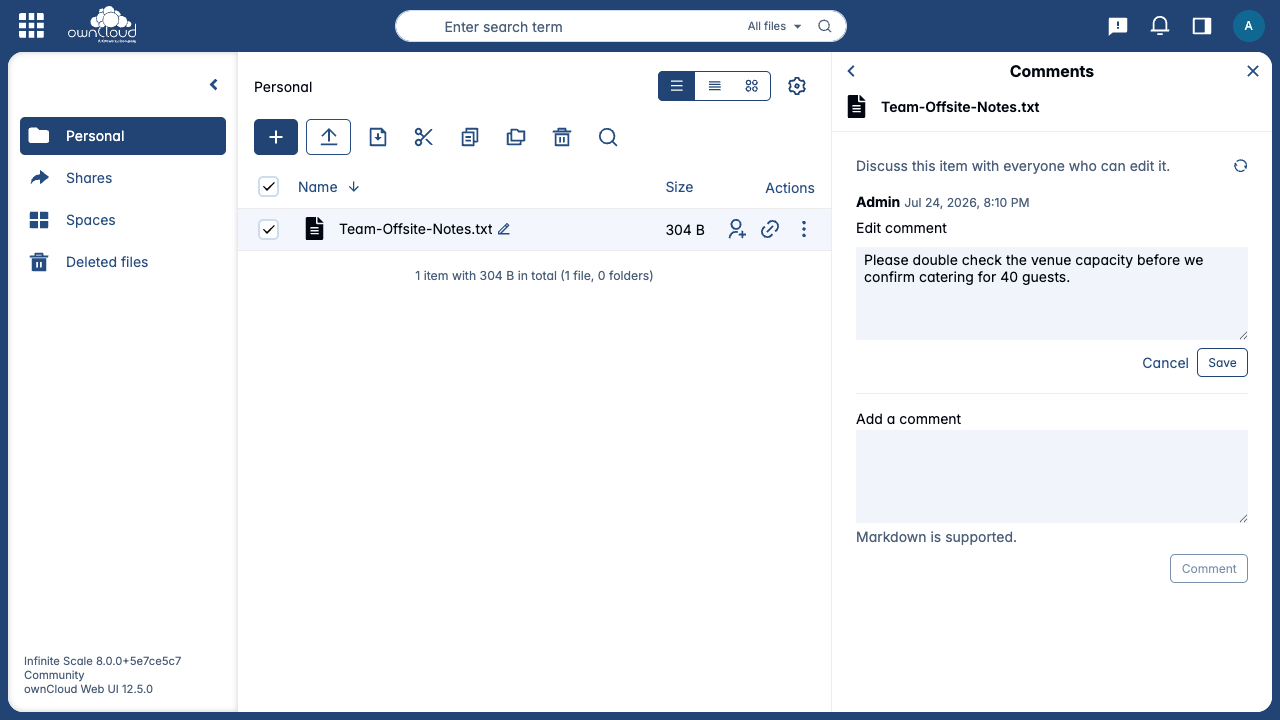The height and width of the screenshot is (720, 1280).
Task: Toggle the right sidebar panel icon
Action: (1202, 26)
